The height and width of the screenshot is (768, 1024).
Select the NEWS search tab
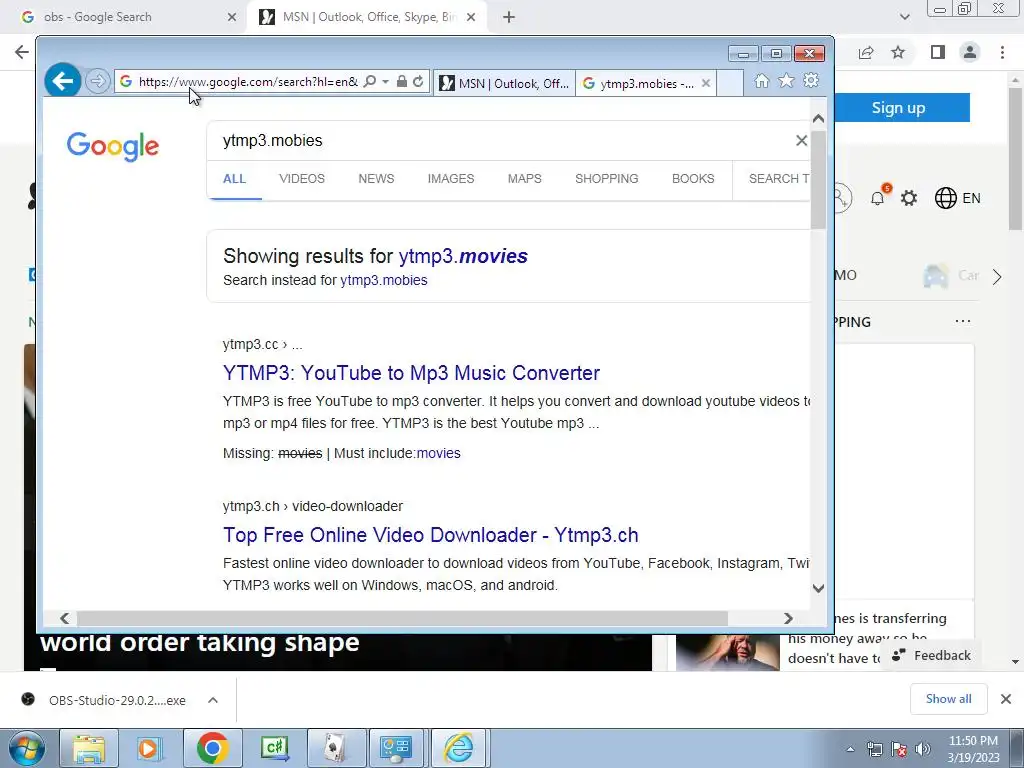(376, 178)
